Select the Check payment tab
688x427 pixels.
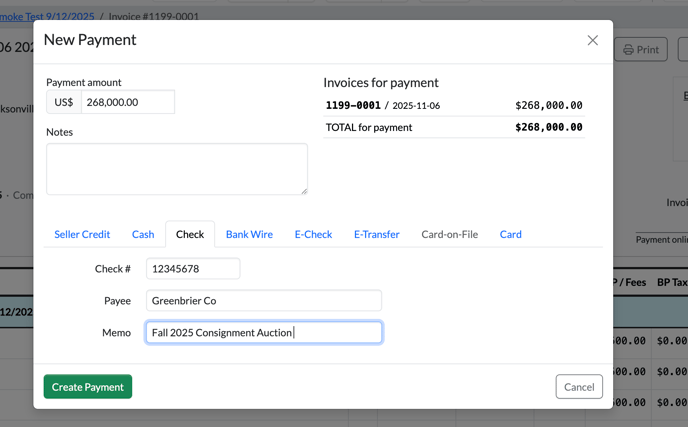click(x=190, y=234)
